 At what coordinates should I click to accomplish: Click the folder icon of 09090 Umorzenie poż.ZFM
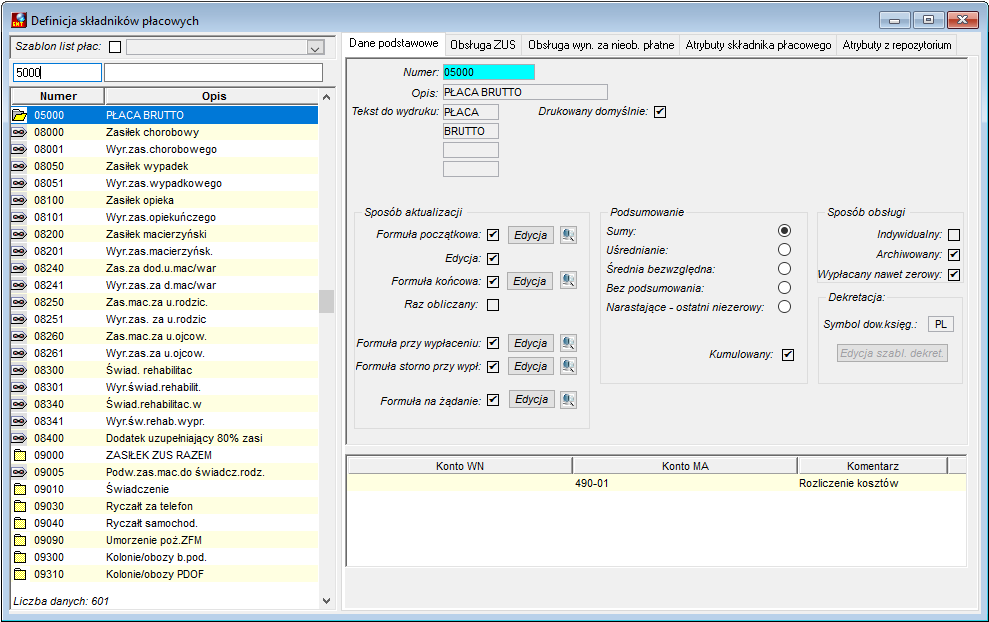click(20, 541)
